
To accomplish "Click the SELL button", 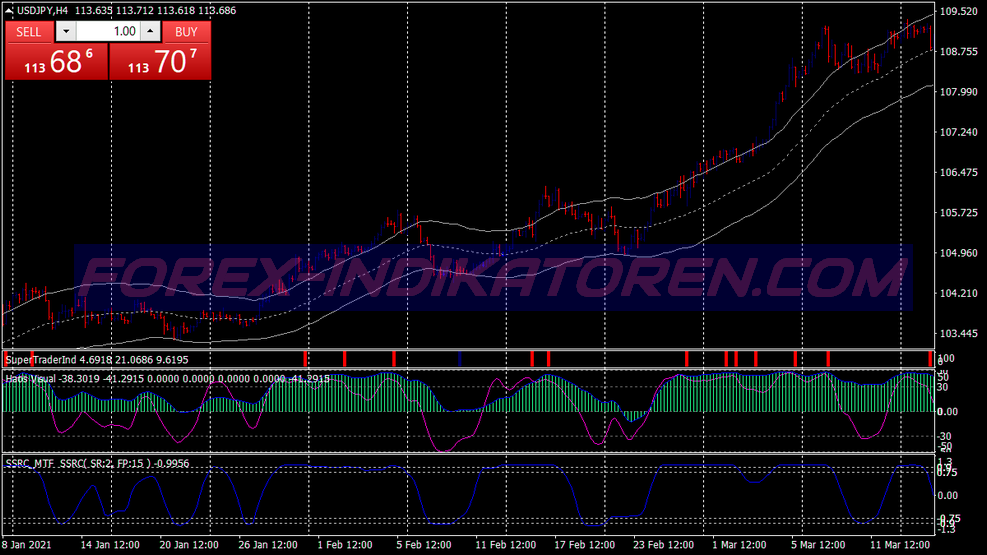I will click(x=29, y=31).
